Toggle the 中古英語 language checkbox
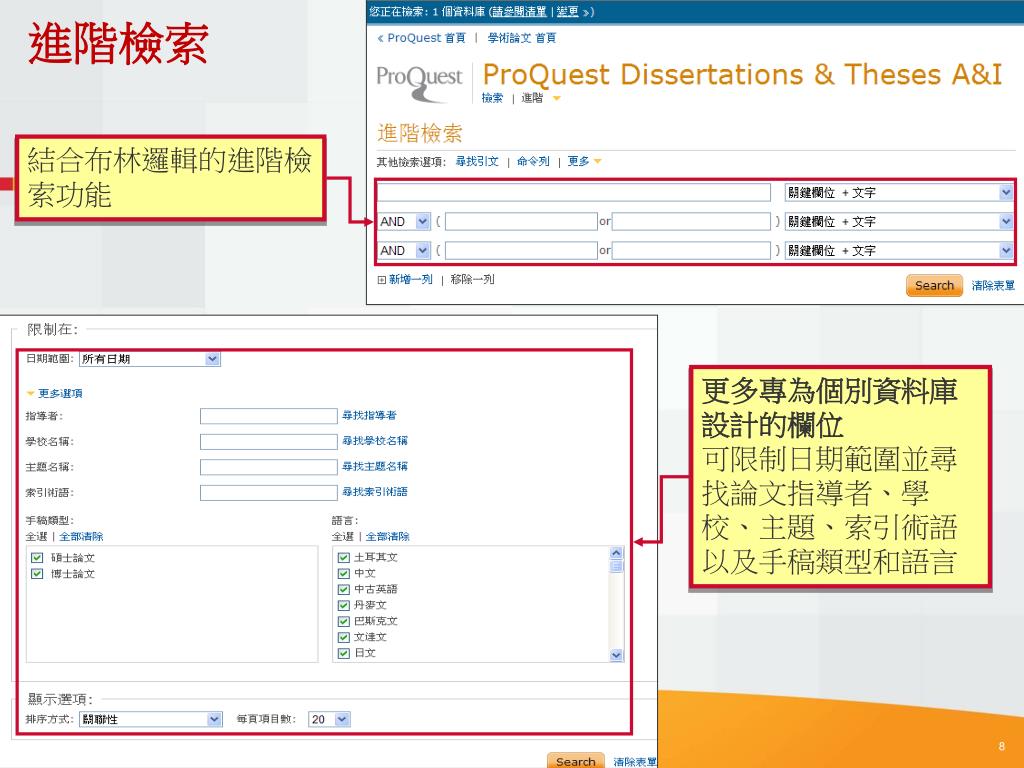Image resolution: width=1024 pixels, height=768 pixels. pos(344,589)
